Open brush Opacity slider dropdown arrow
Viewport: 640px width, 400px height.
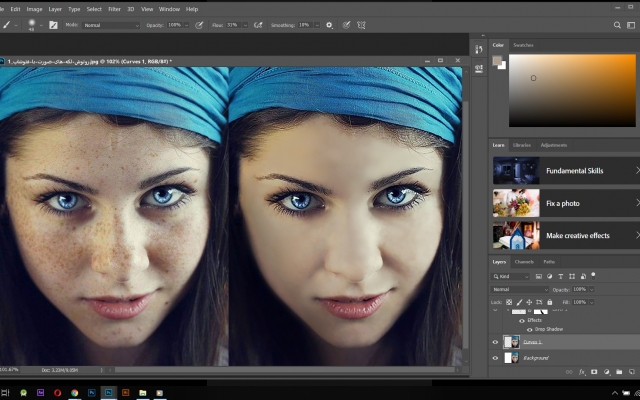(x=187, y=25)
